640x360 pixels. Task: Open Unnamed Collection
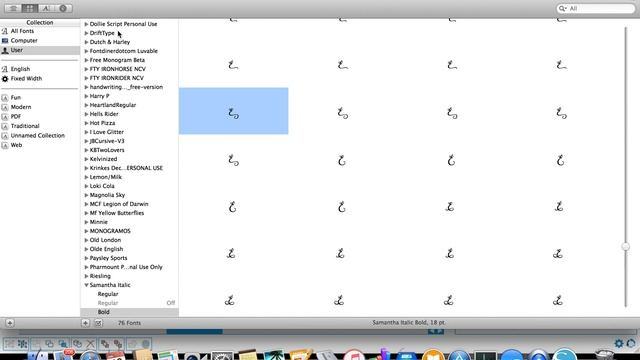[38, 136]
